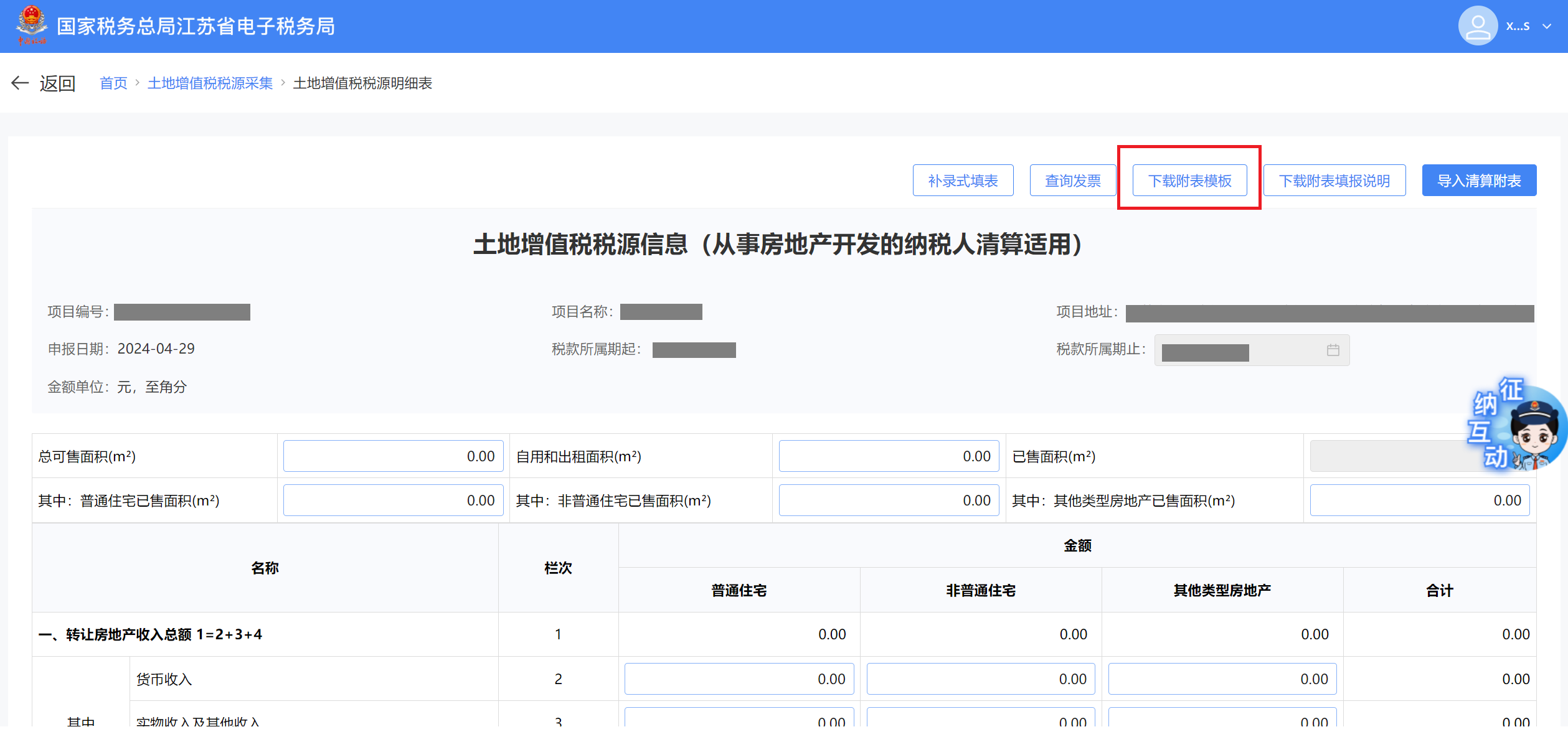Click 非普通住宅已售面积 input field
The width and height of the screenshot is (1568, 742).
pos(889,500)
